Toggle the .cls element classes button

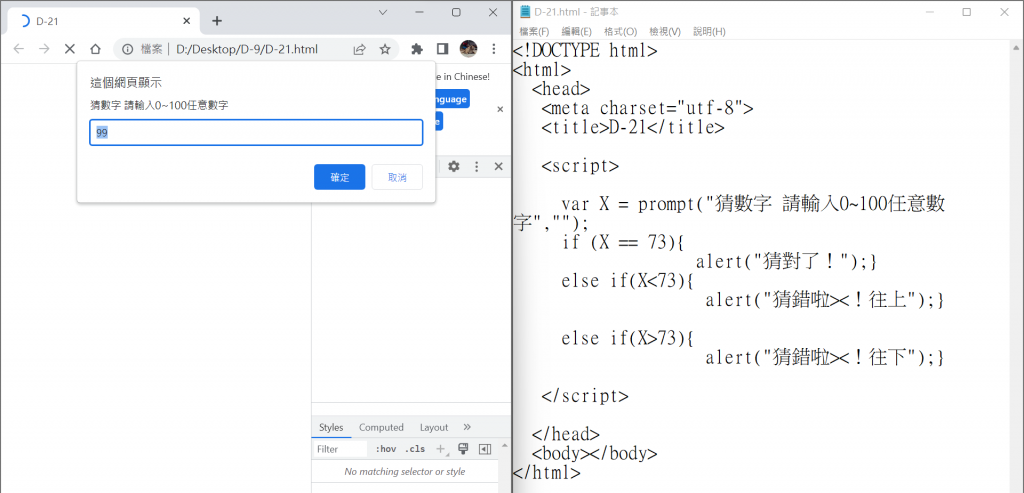pos(415,449)
